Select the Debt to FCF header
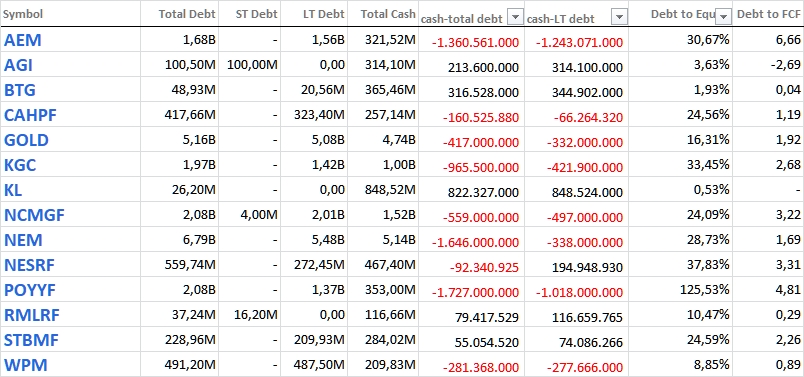Screen dimensions: 804x377 click(769, 14)
